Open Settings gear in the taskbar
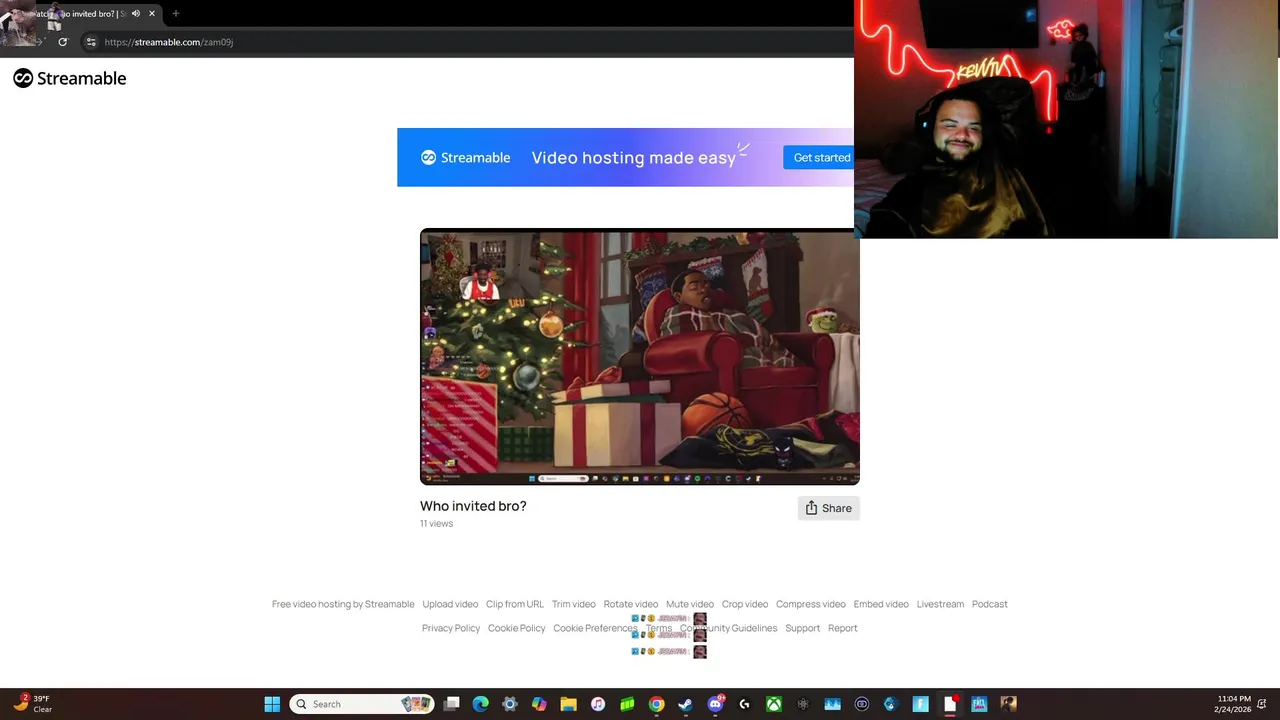 (510, 704)
